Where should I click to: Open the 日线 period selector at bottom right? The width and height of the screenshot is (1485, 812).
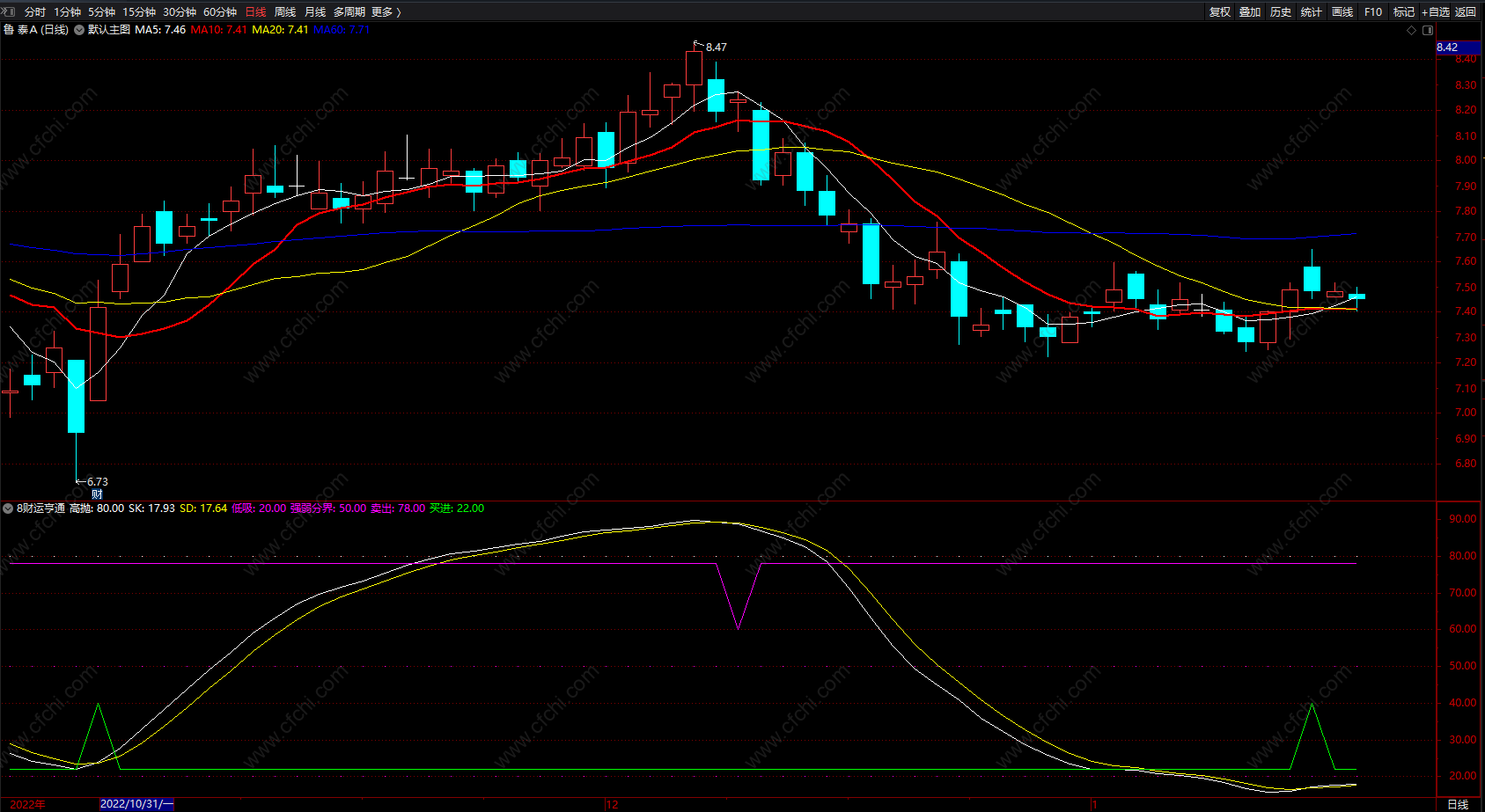click(1458, 804)
